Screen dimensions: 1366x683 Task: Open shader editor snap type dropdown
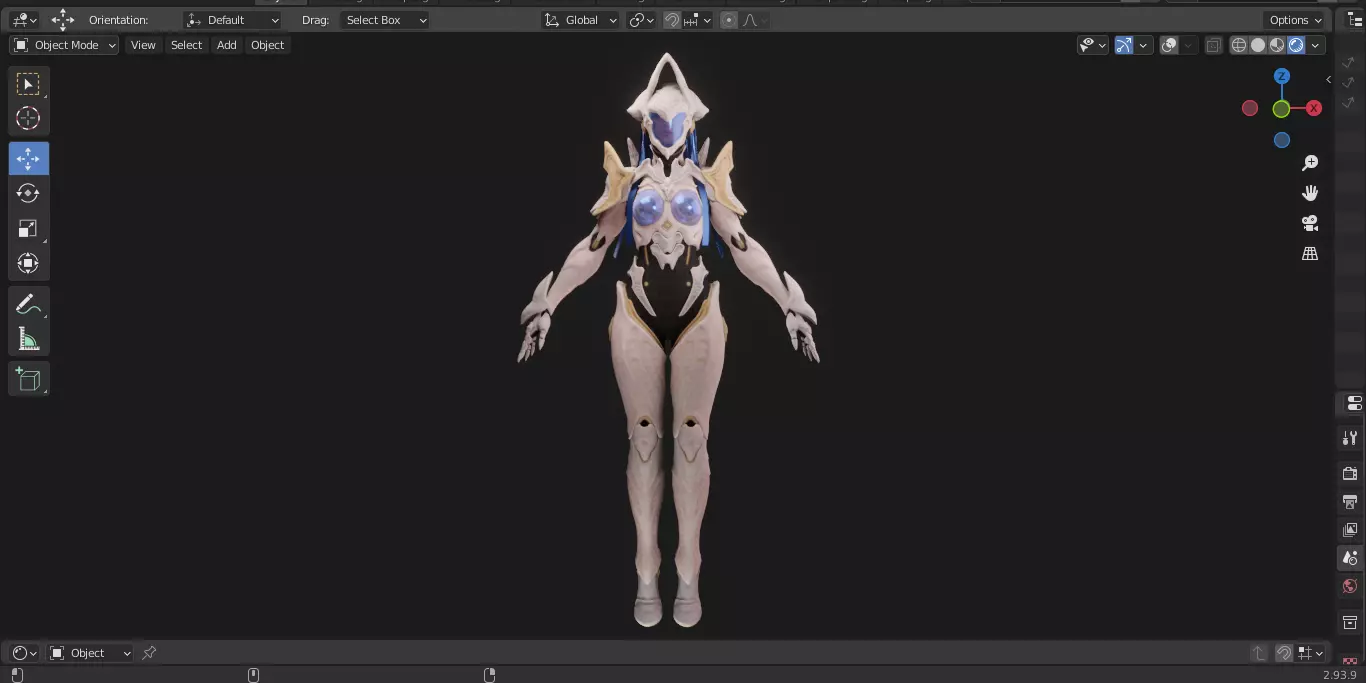(1310, 653)
